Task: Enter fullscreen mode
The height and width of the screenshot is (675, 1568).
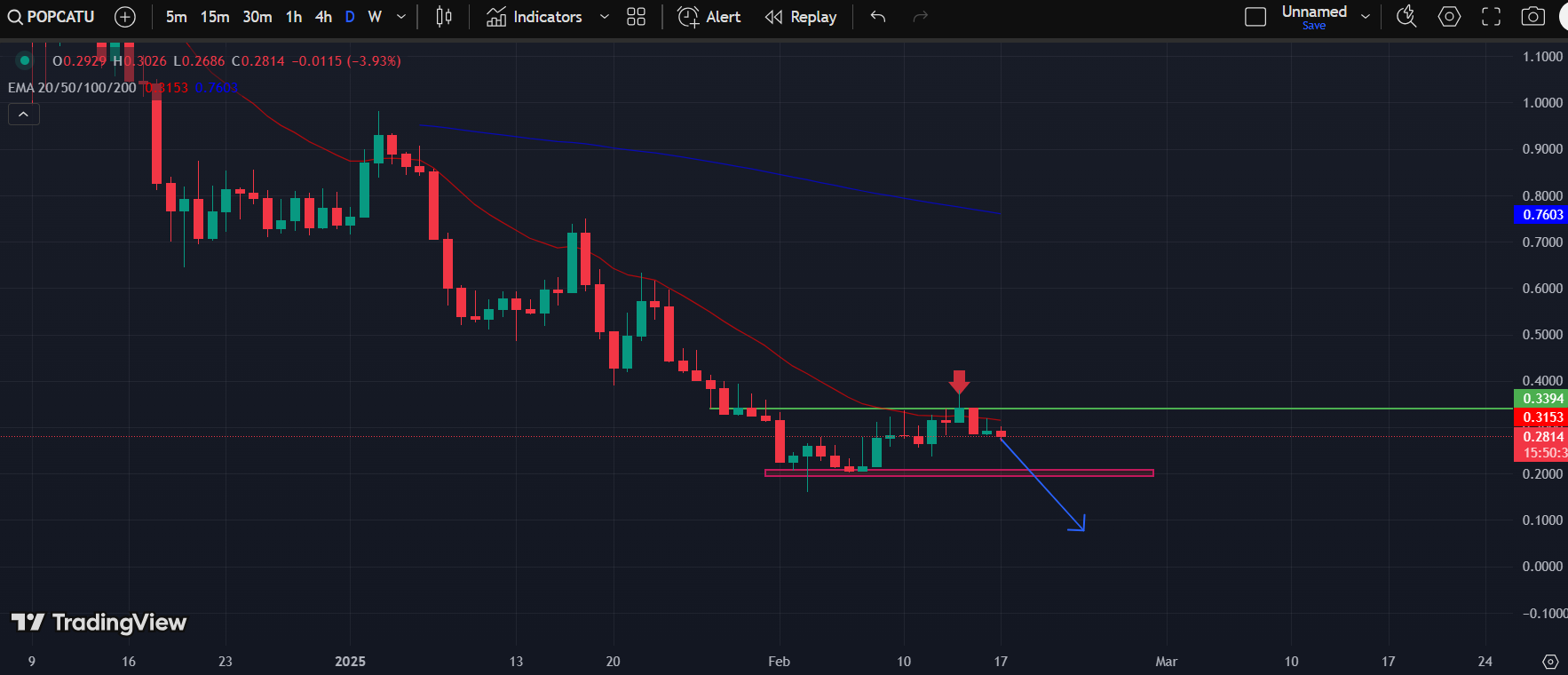Action: point(1492,17)
